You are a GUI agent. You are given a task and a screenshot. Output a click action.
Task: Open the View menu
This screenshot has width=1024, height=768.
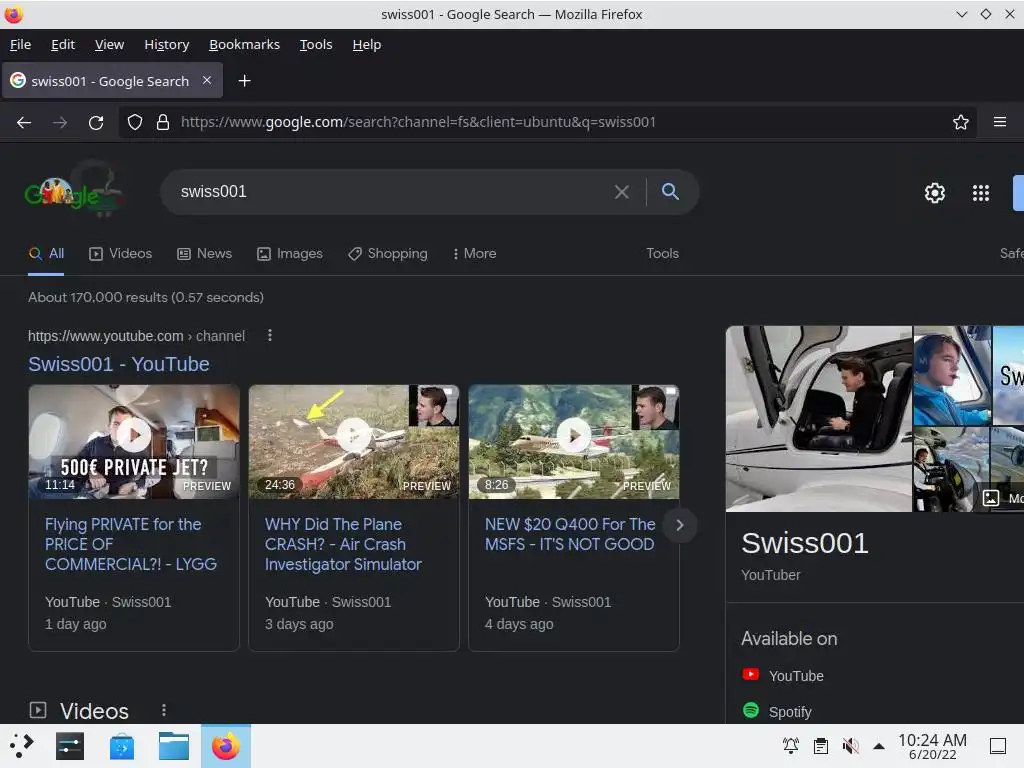[x=109, y=44]
